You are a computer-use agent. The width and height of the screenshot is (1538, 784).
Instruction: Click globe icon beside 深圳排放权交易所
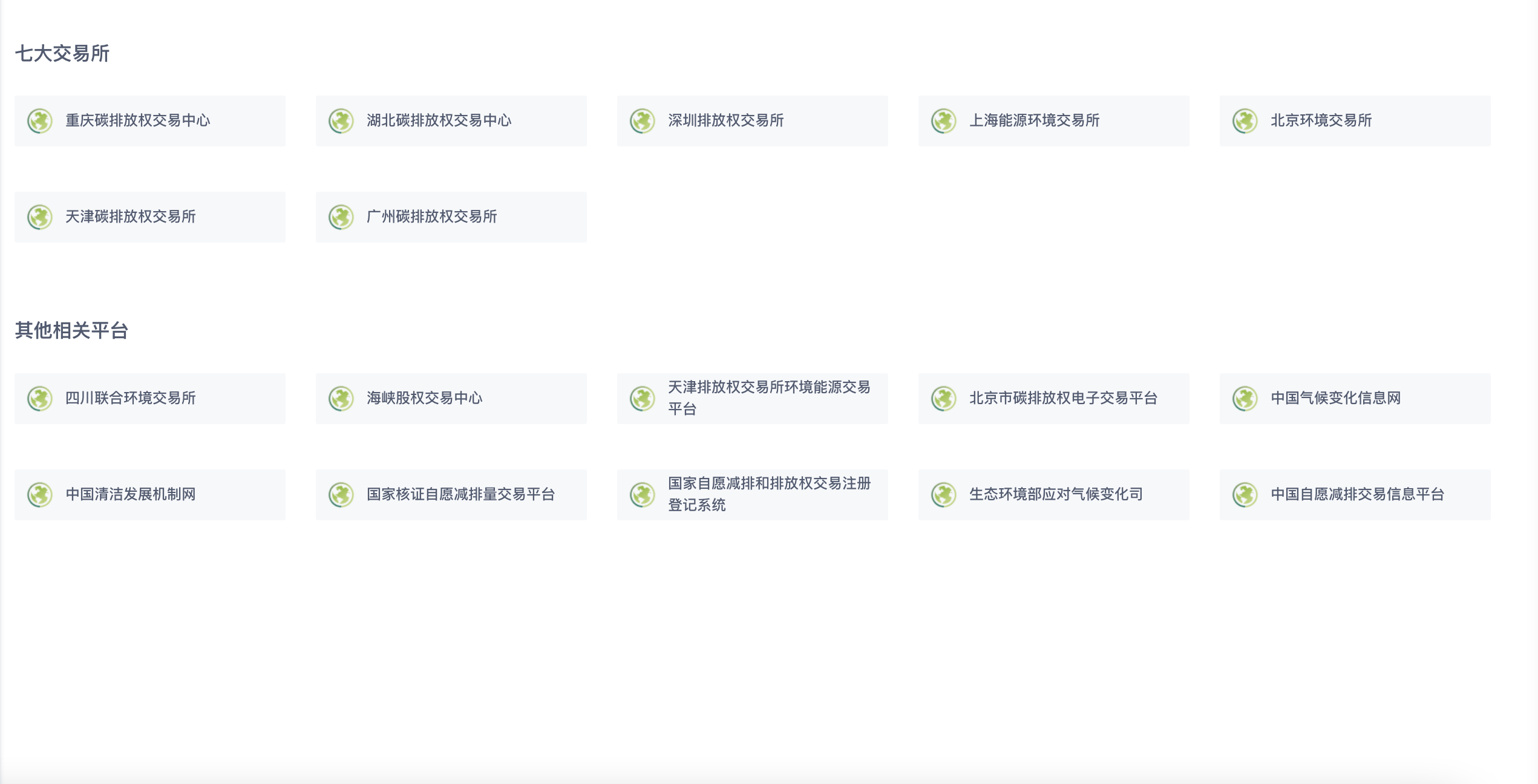(x=643, y=121)
